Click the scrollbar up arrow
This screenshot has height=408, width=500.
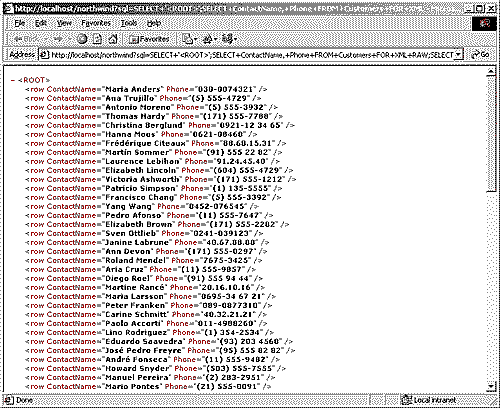[x=491, y=71]
